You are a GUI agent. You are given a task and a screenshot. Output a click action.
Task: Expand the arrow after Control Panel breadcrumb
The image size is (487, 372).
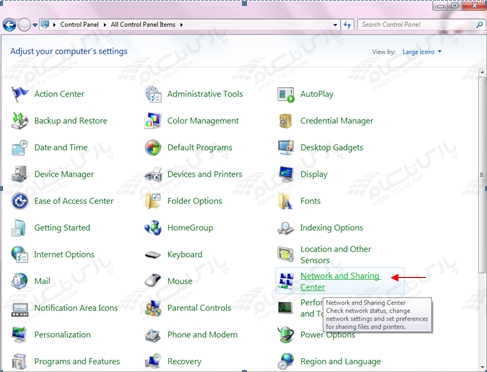pos(105,25)
